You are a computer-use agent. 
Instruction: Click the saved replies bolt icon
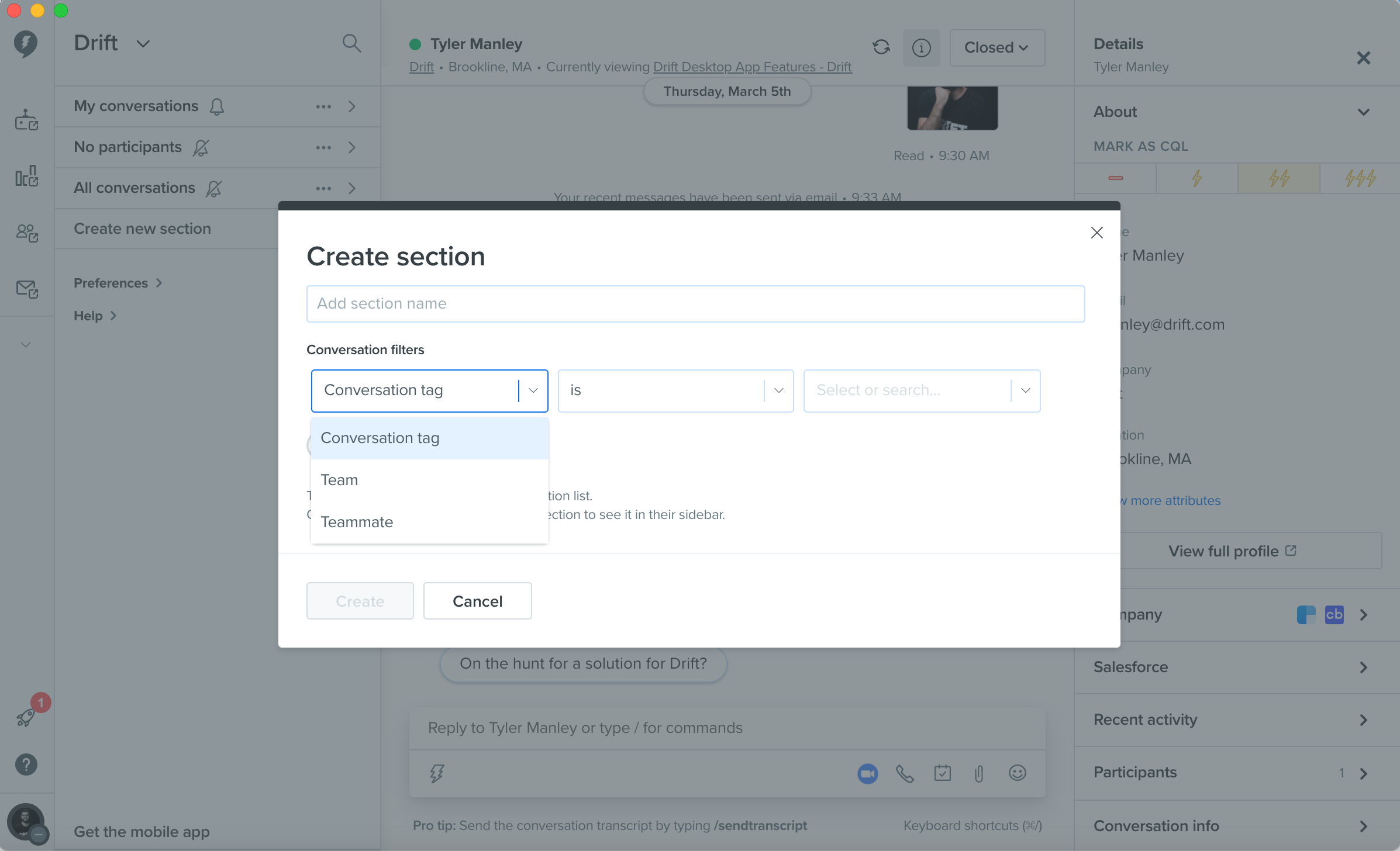coord(437,773)
